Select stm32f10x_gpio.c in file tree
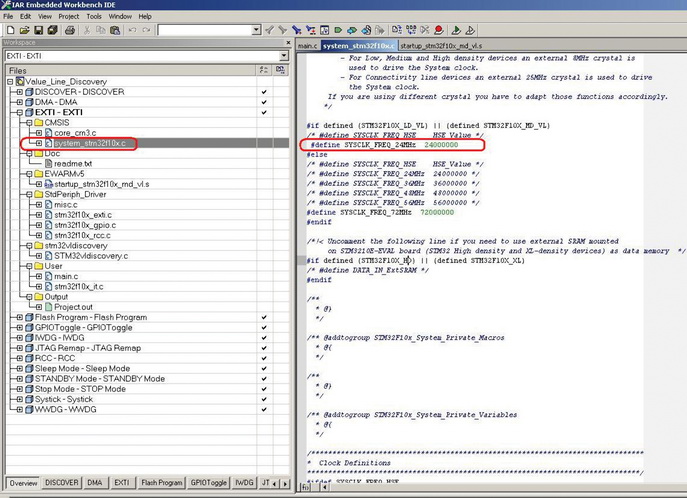687x498 pixels. coord(85,225)
